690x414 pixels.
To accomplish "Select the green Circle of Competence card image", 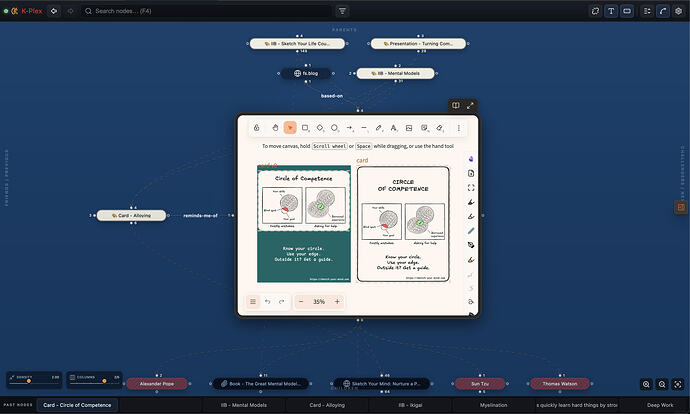I will [304, 223].
